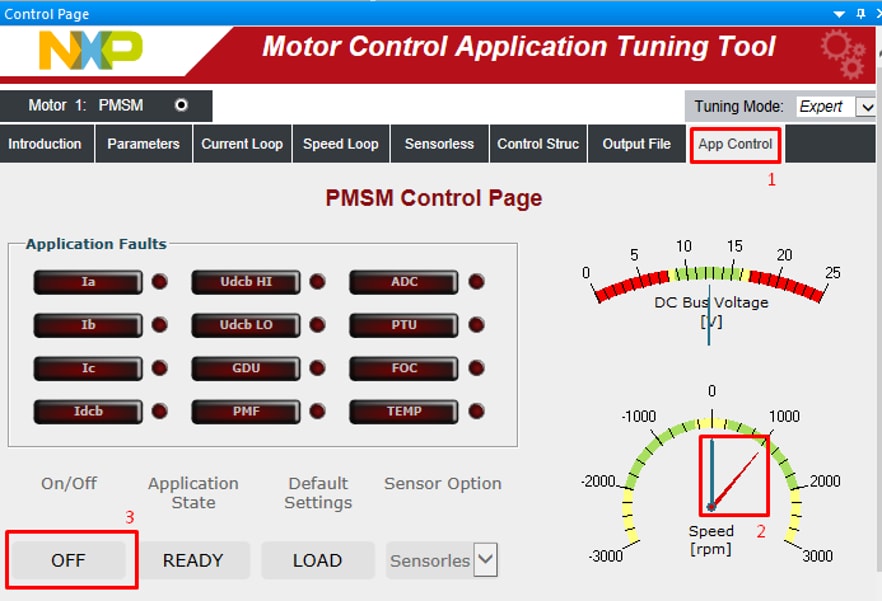Click the READY application state button
Viewport: 882px width, 601px height.
(193, 560)
